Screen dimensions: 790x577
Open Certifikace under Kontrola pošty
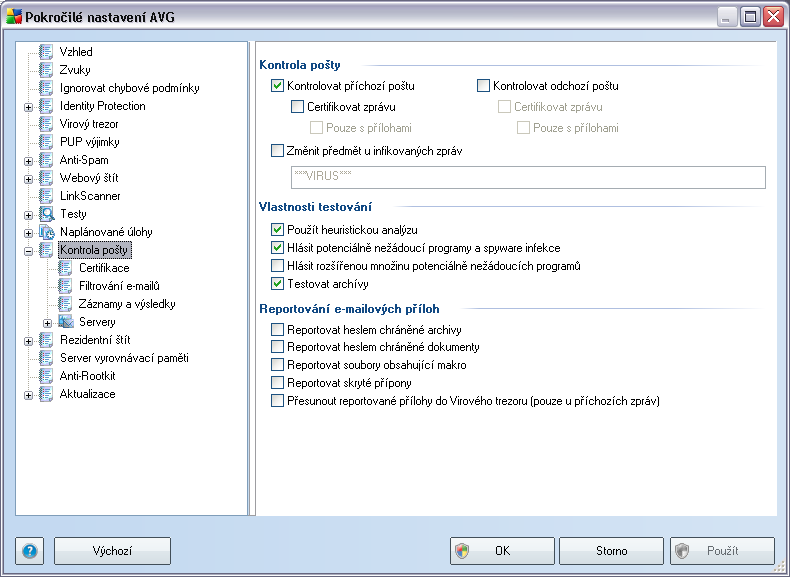click(x=104, y=268)
